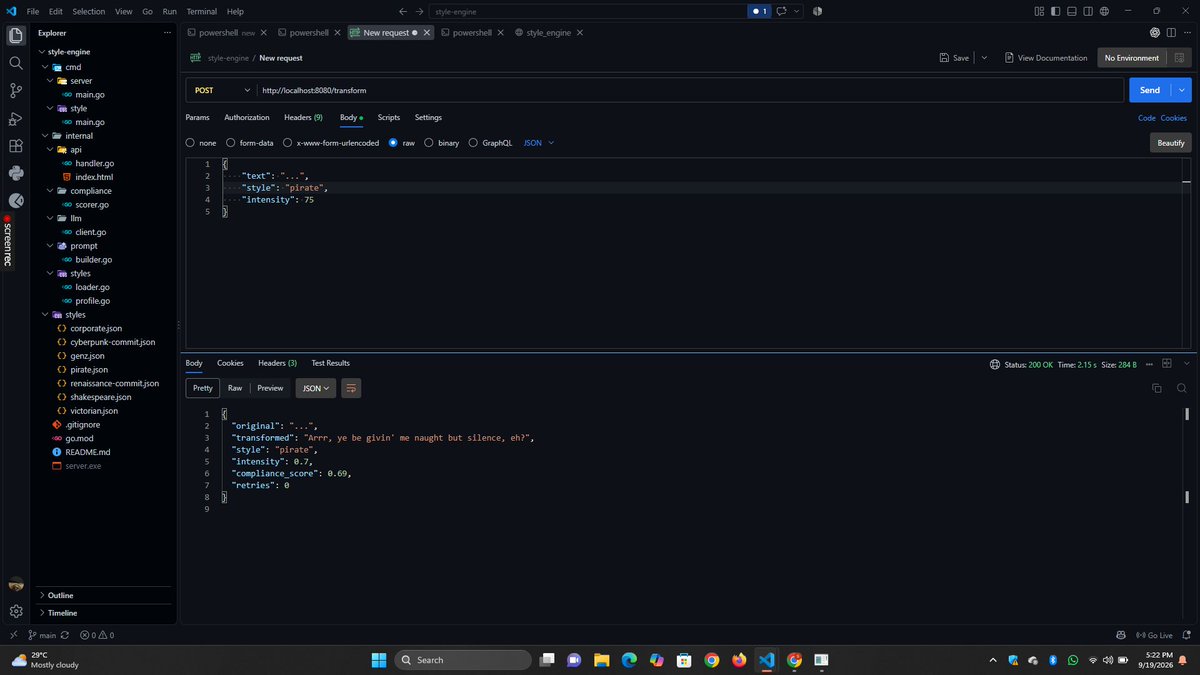
Task: Switch response view to Raw
Action: click(235, 388)
